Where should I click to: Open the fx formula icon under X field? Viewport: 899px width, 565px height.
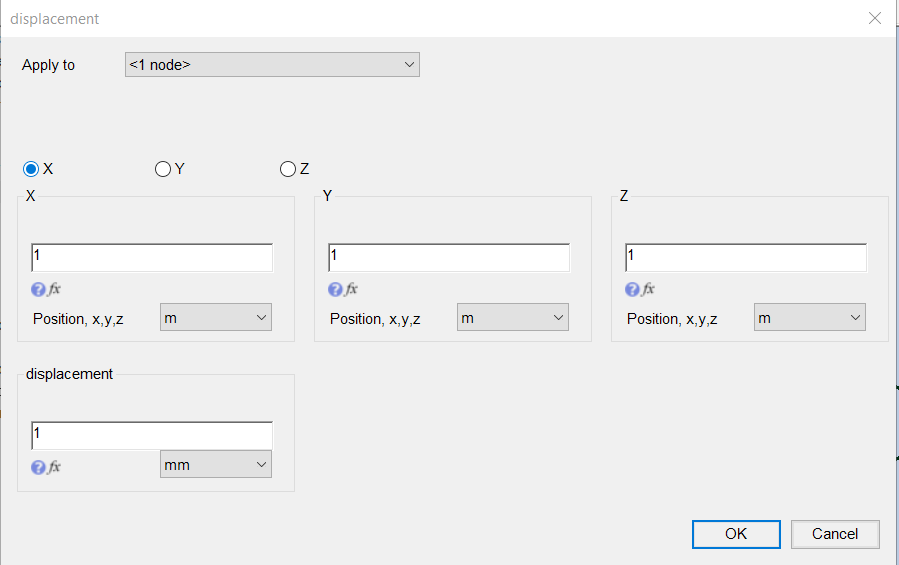(54, 289)
